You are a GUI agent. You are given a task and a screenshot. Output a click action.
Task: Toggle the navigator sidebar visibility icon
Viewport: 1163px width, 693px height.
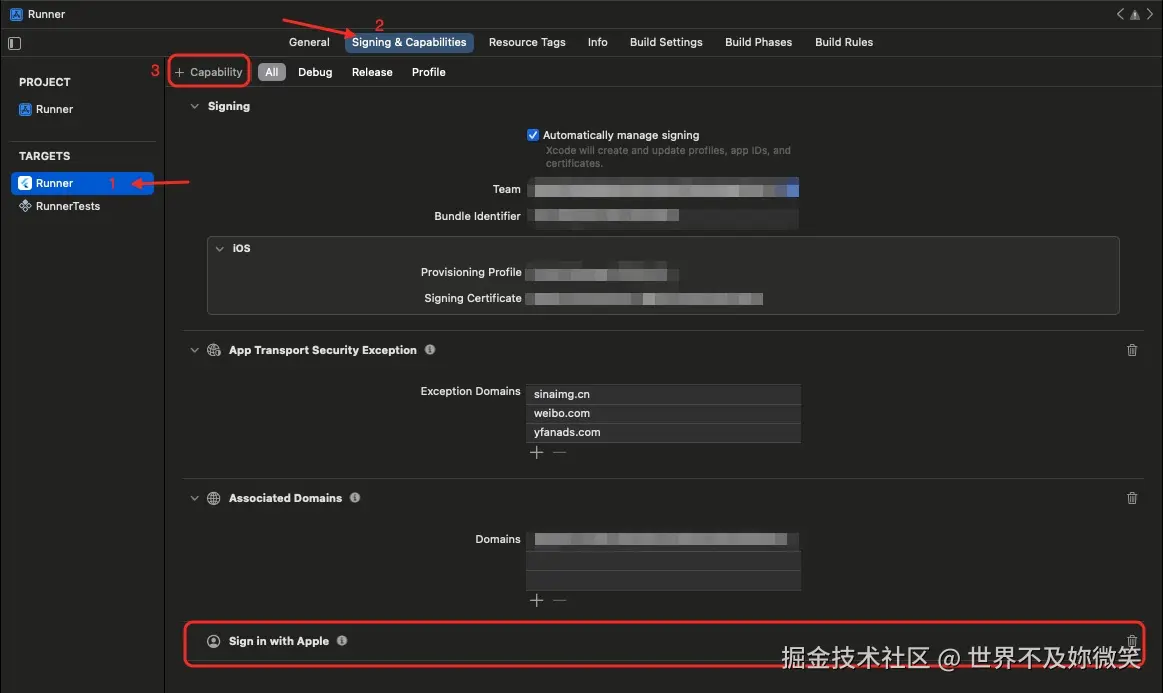(14, 43)
